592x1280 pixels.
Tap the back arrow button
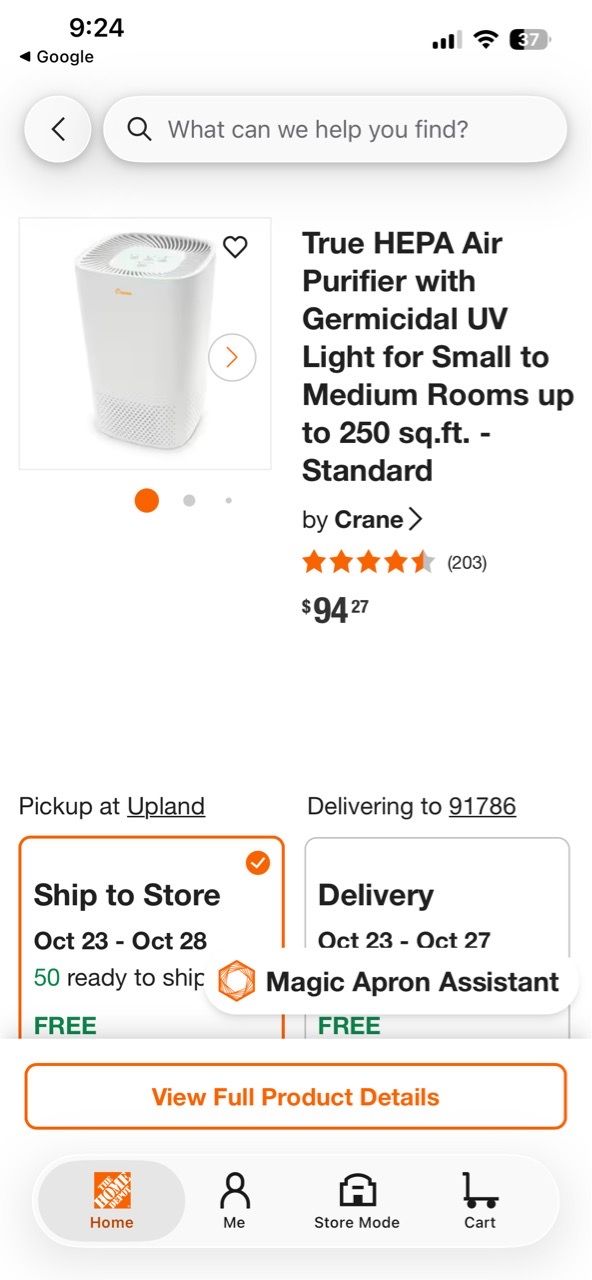58,129
